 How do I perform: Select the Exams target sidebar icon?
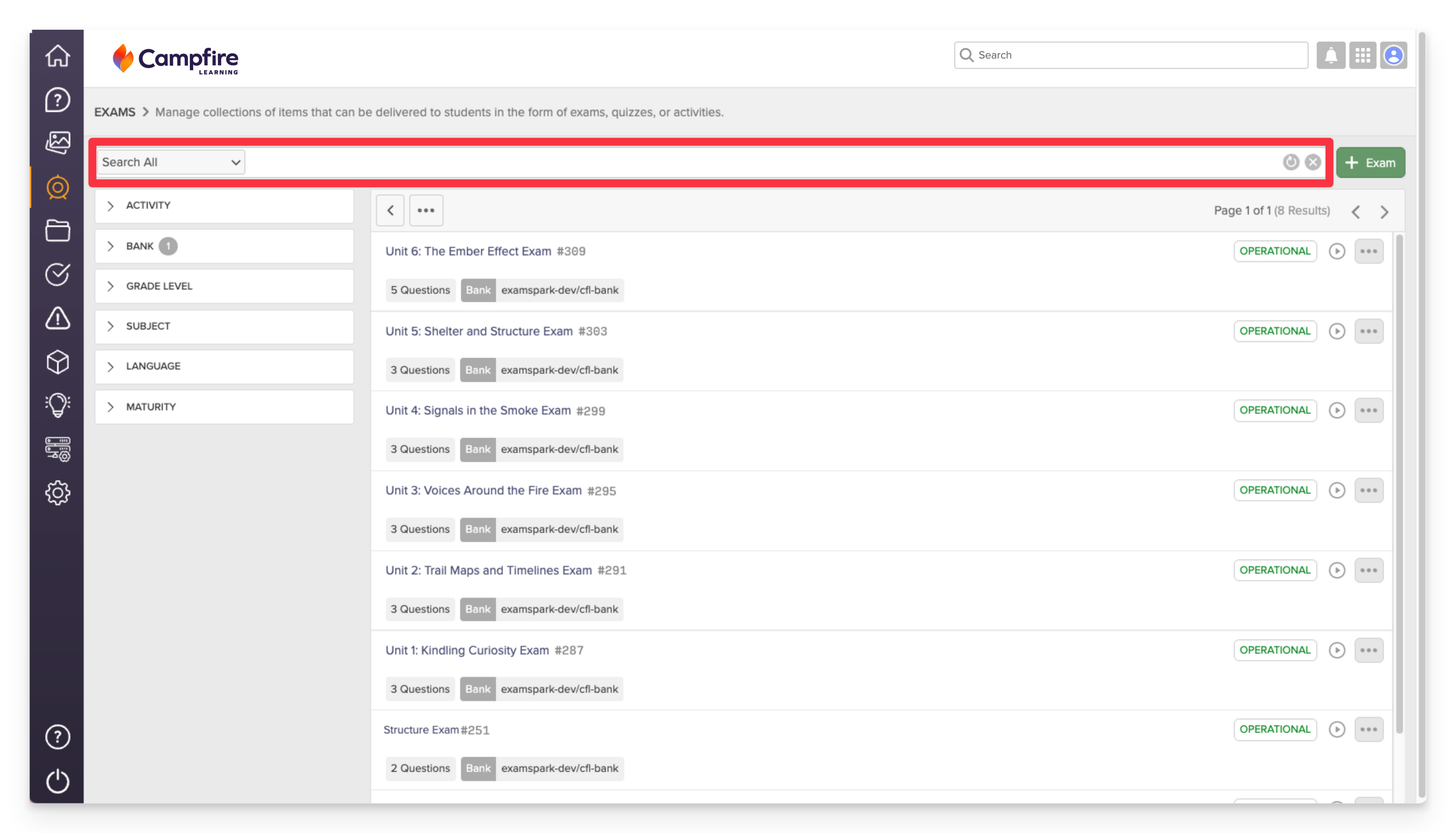point(57,187)
